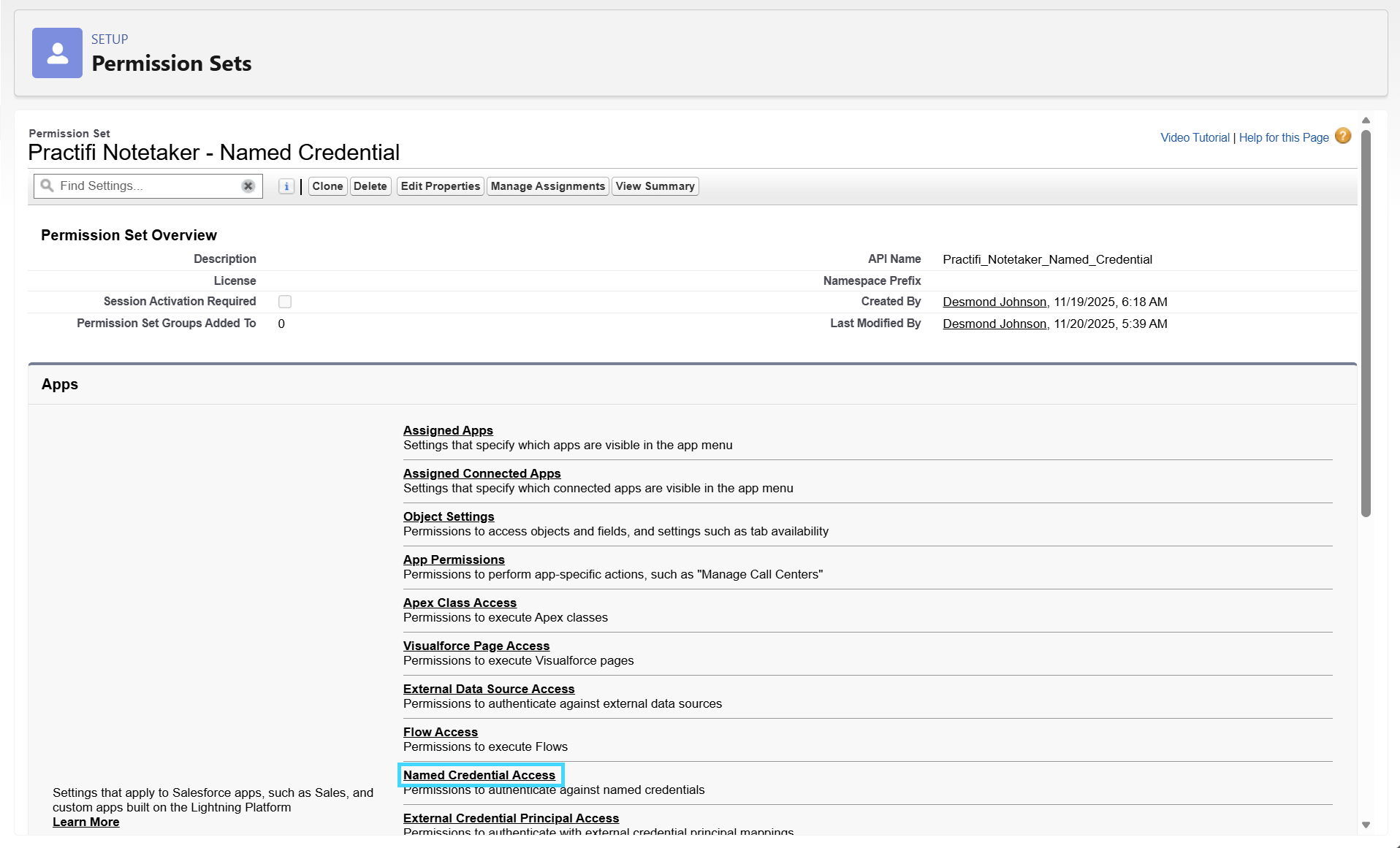Click the Permission Sets setup user icon
Viewport: 1400px width, 848px height.
[x=57, y=53]
